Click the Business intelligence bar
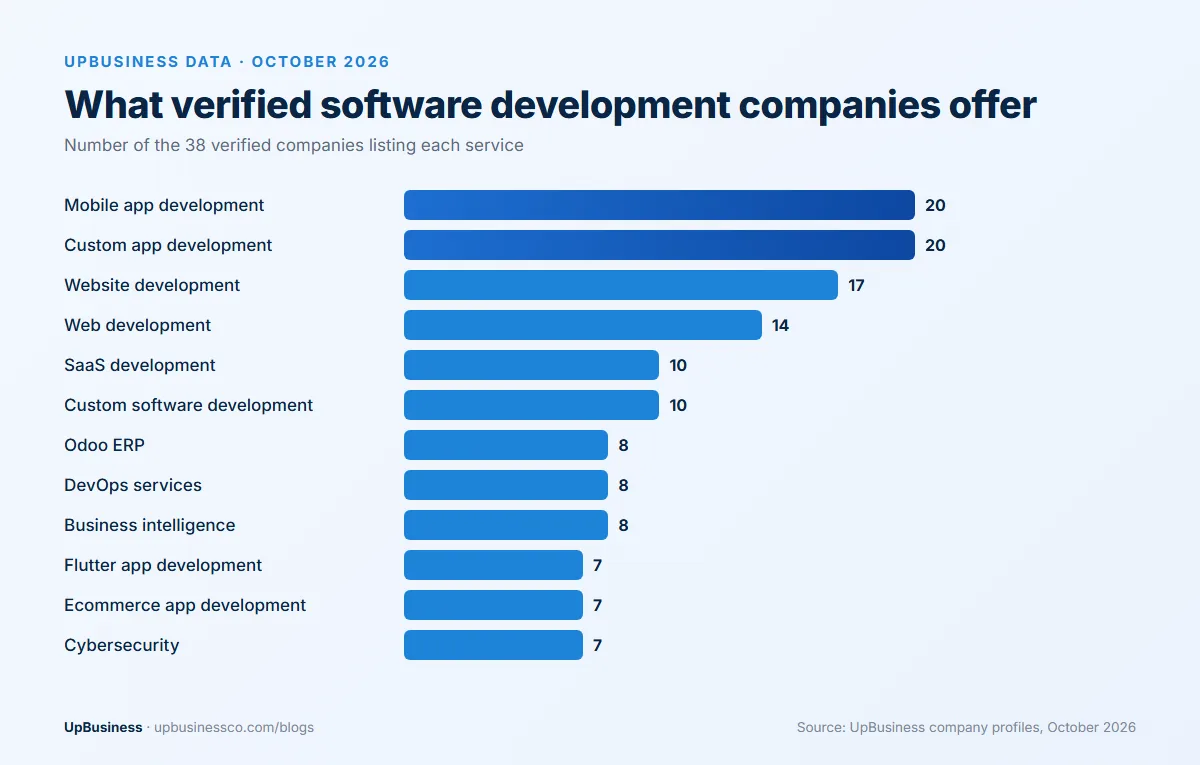 click(506, 525)
